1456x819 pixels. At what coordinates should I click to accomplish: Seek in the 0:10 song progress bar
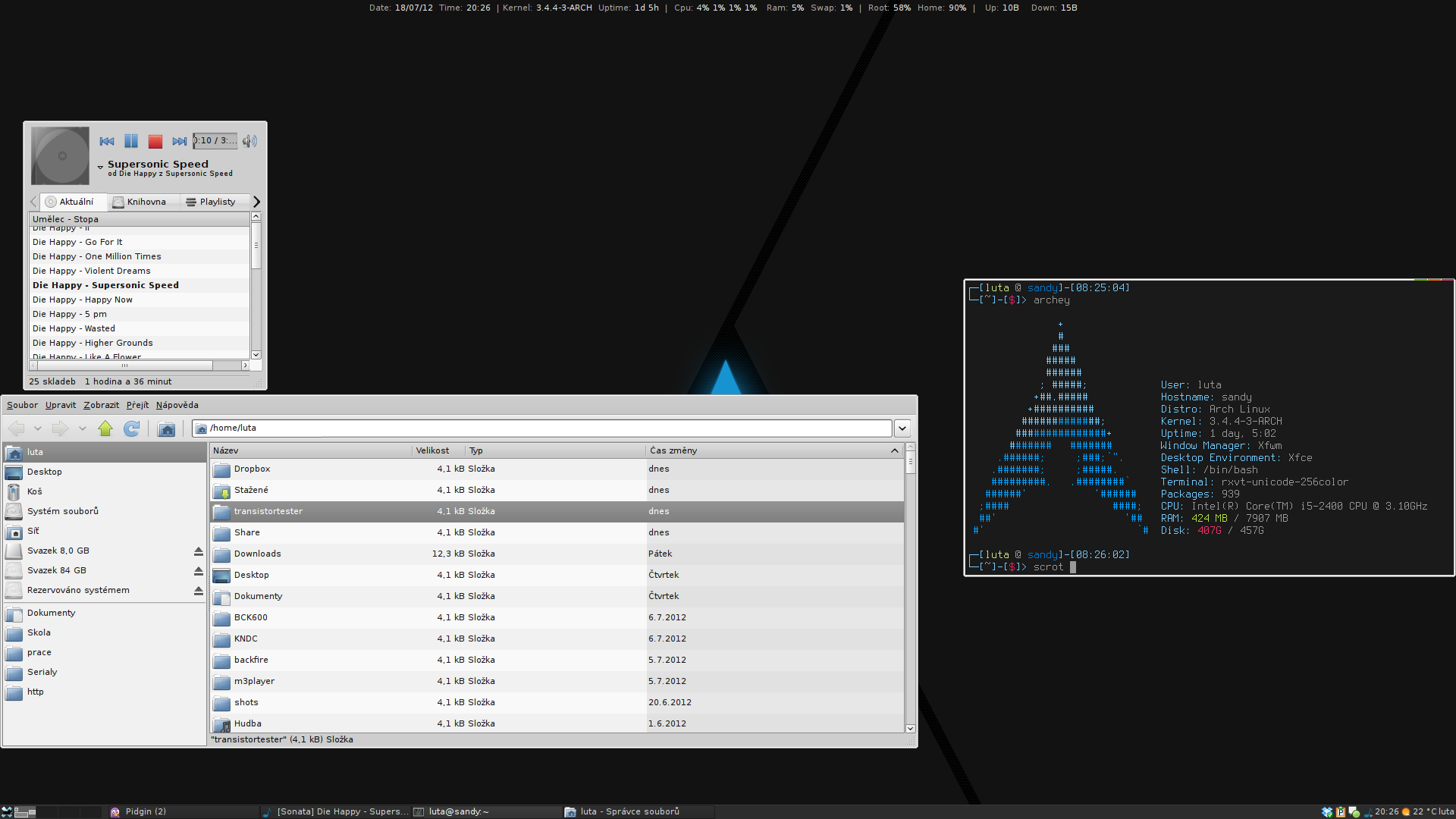coord(215,141)
